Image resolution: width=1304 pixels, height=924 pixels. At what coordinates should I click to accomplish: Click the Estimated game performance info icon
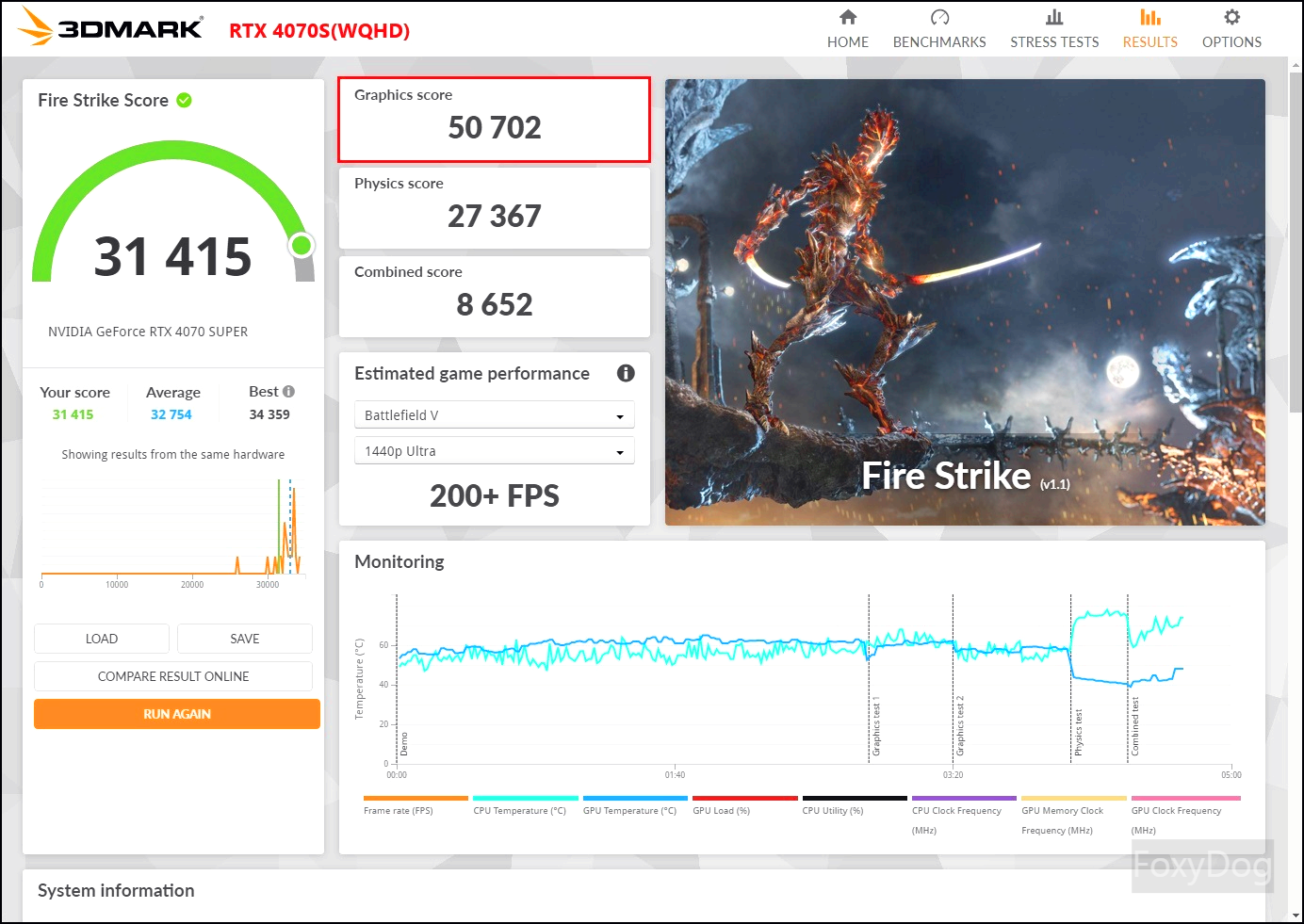coord(626,373)
